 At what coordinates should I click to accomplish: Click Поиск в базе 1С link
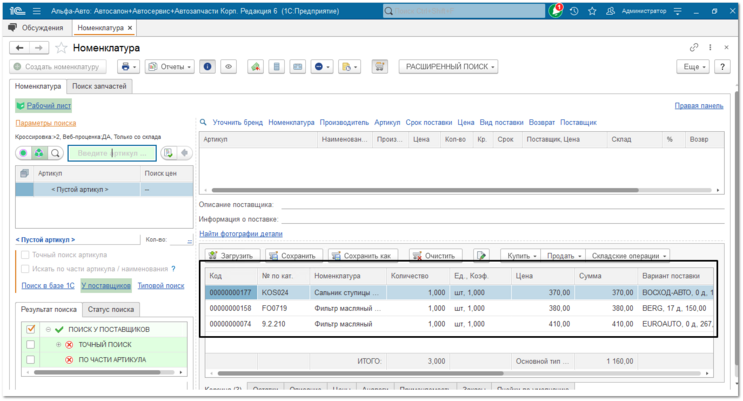48,285
